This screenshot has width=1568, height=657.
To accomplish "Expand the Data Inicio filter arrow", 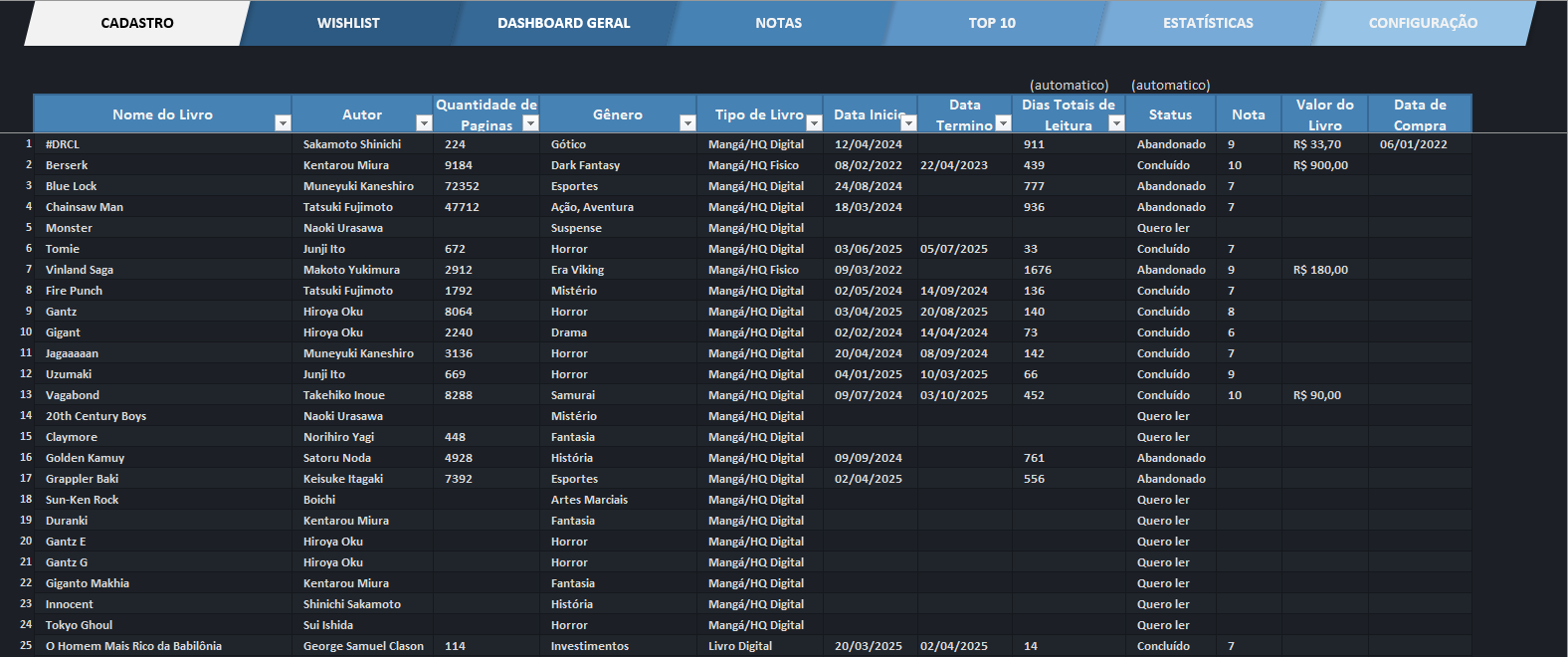I will [908, 122].
